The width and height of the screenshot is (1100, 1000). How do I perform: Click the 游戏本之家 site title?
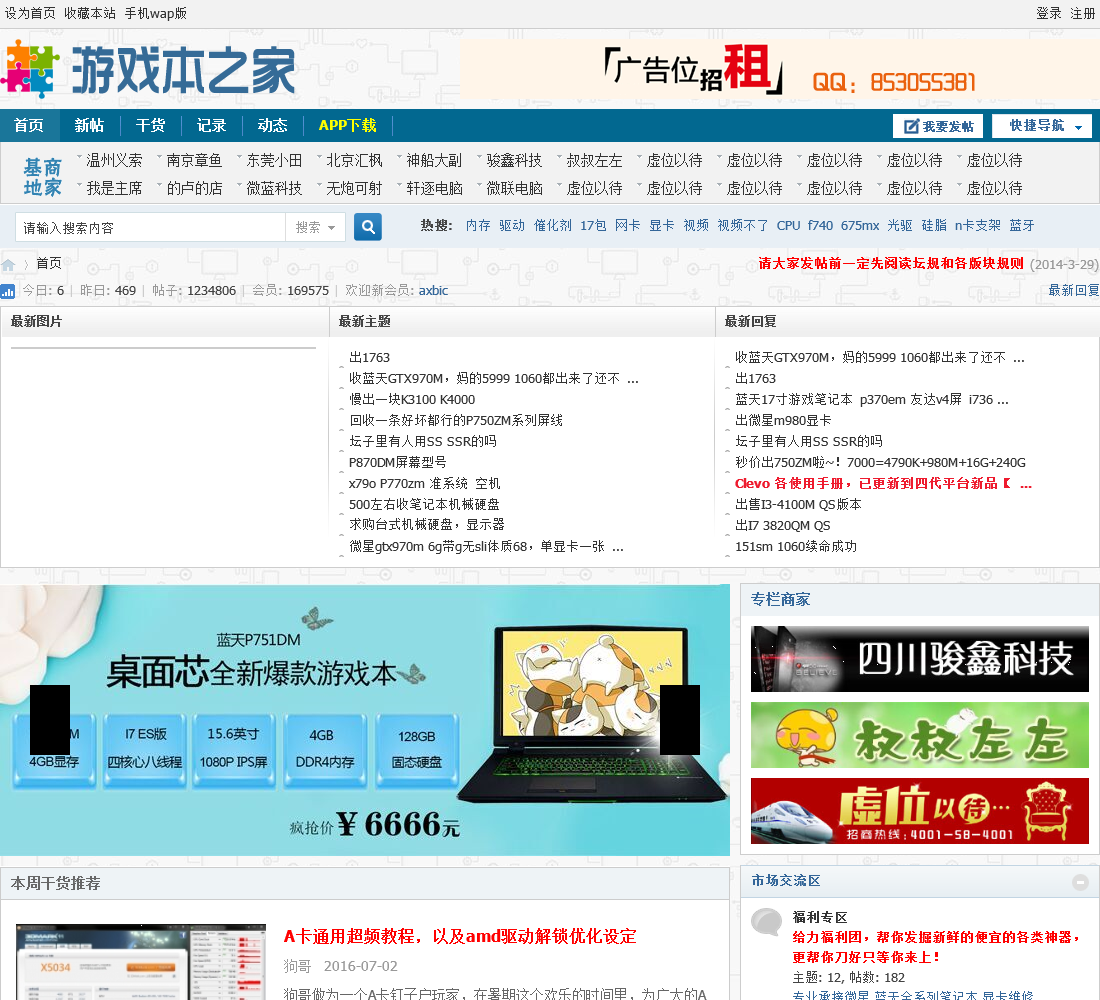(x=184, y=69)
